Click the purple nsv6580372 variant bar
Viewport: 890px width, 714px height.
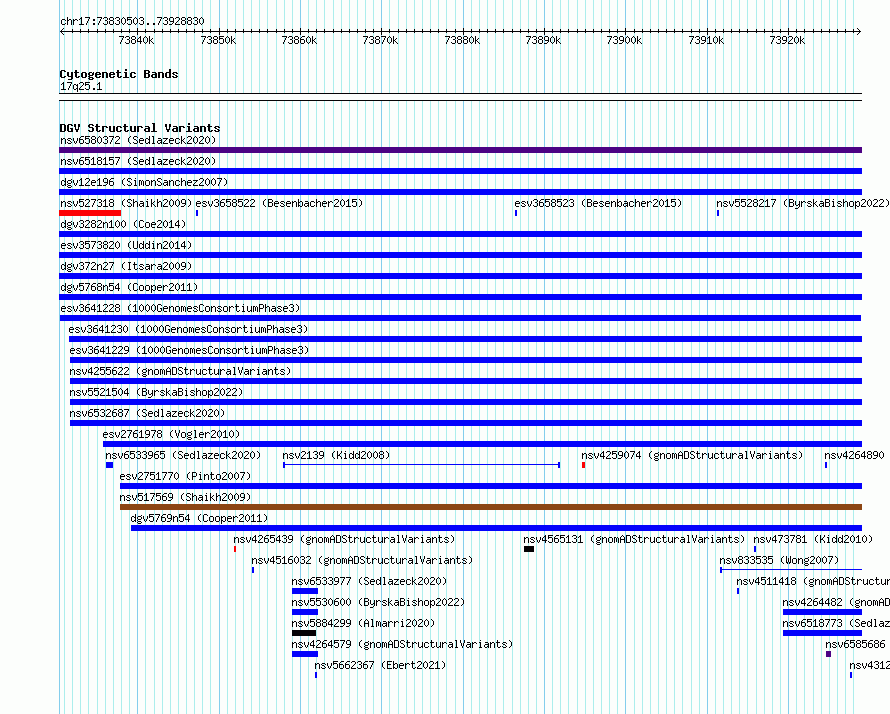coord(460,150)
